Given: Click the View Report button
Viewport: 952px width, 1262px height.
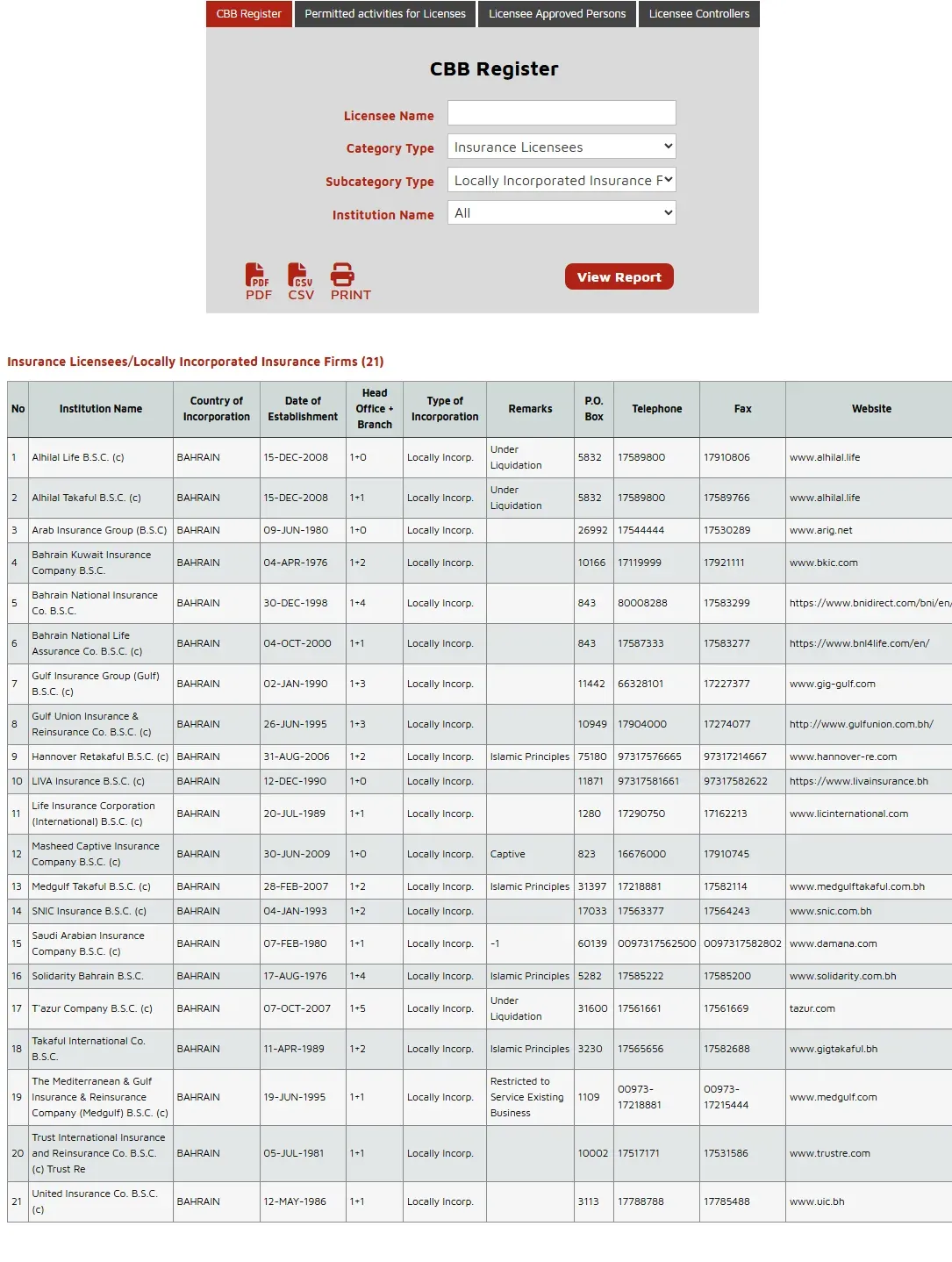Looking at the screenshot, I should coord(619,276).
